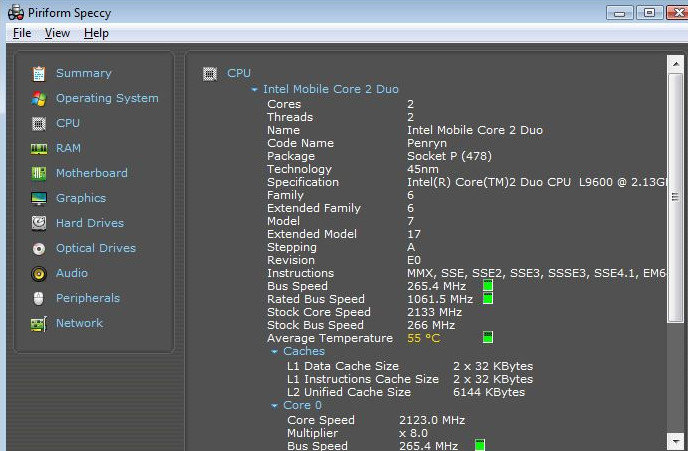This screenshot has width=688, height=451.
Task: Click the scrollbar down arrow
Action: coord(676,441)
